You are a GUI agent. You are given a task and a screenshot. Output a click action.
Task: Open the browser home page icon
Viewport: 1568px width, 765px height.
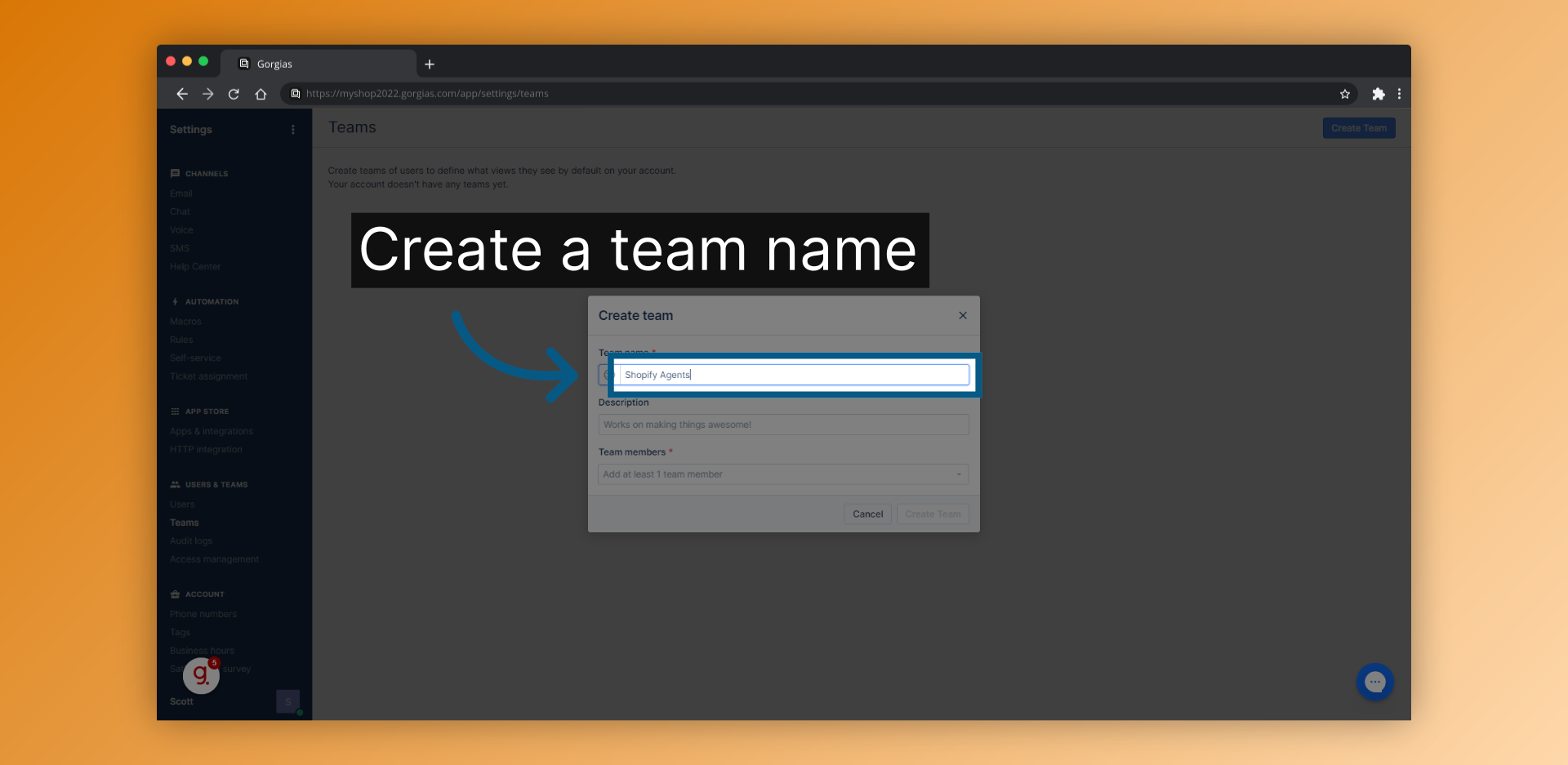point(261,94)
